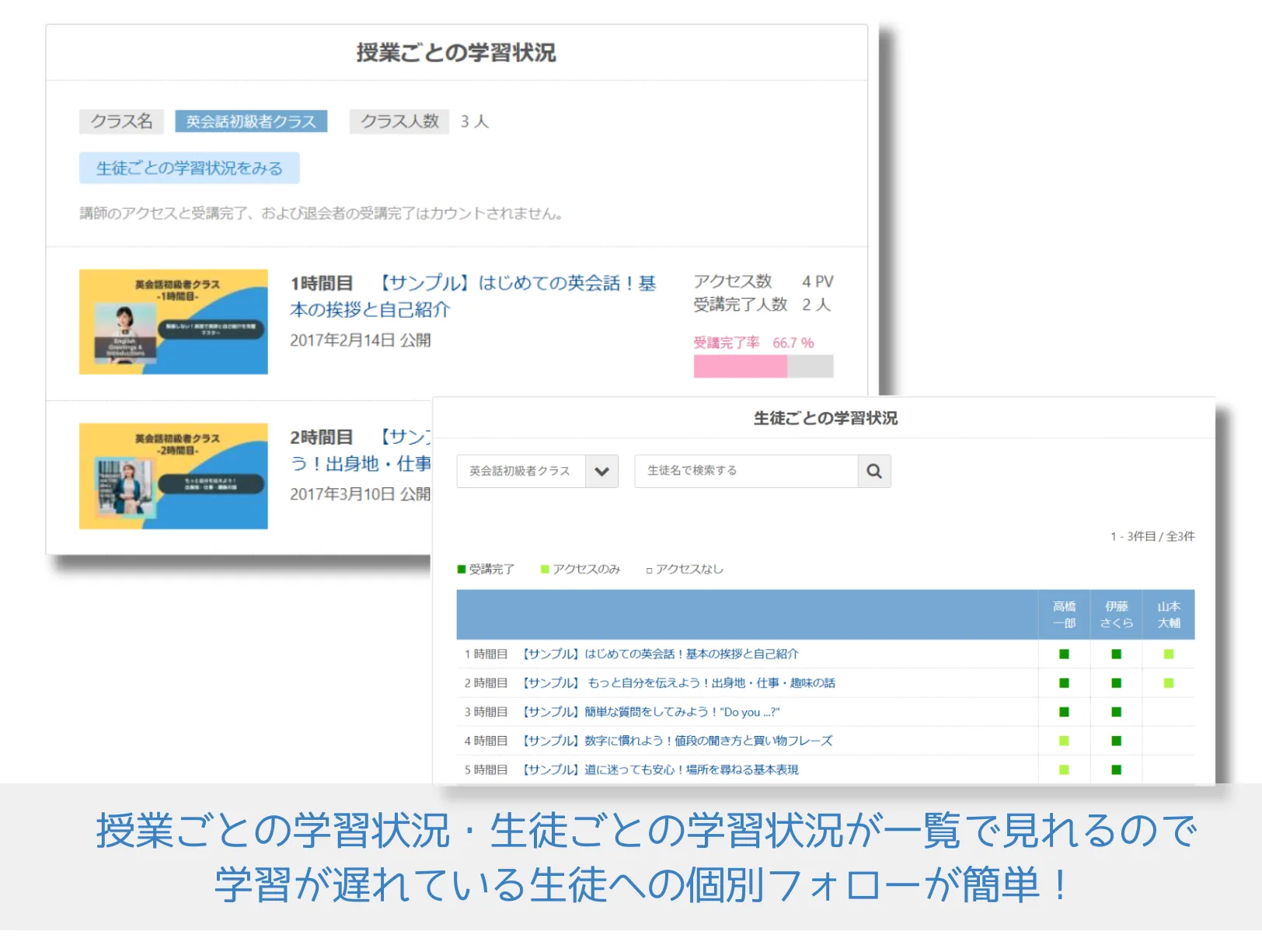Click 高橋一郎's status square for 1時間目

pyautogui.click(x=1064, y=654)
